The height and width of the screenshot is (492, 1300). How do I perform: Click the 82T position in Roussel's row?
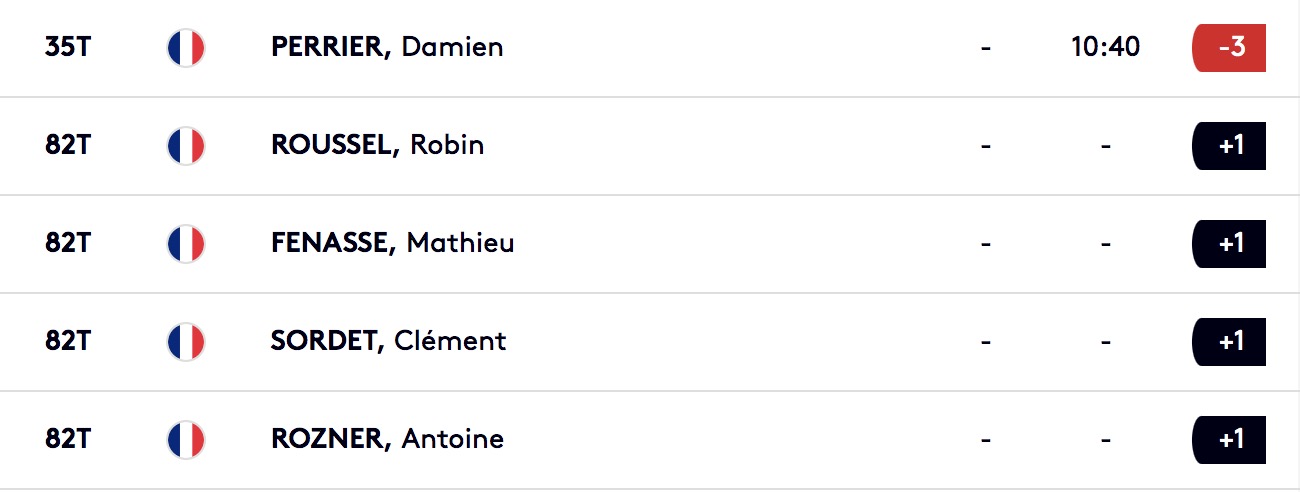pos(68,145)
